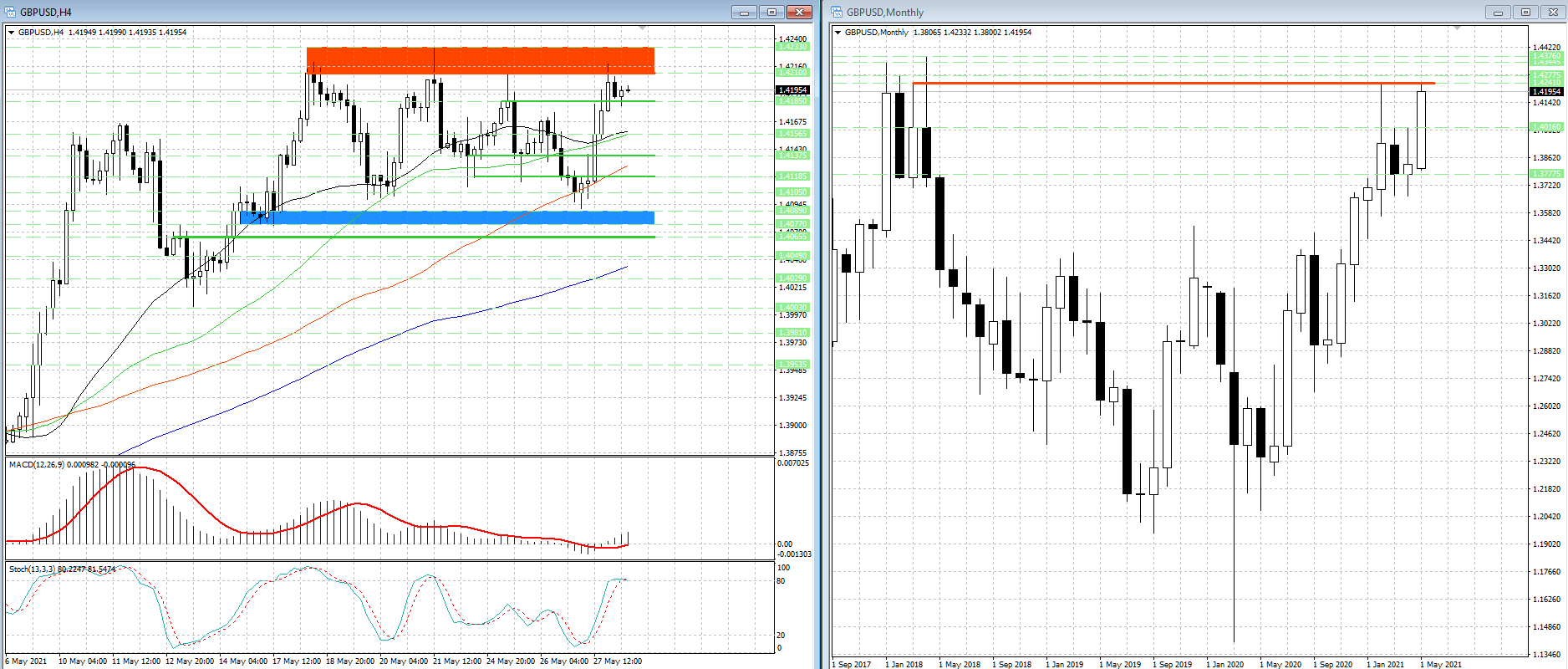Click the '1 Sep 2017' Monthly time label
This screenshot has height=669, width=1568.
tap(852, 665)
